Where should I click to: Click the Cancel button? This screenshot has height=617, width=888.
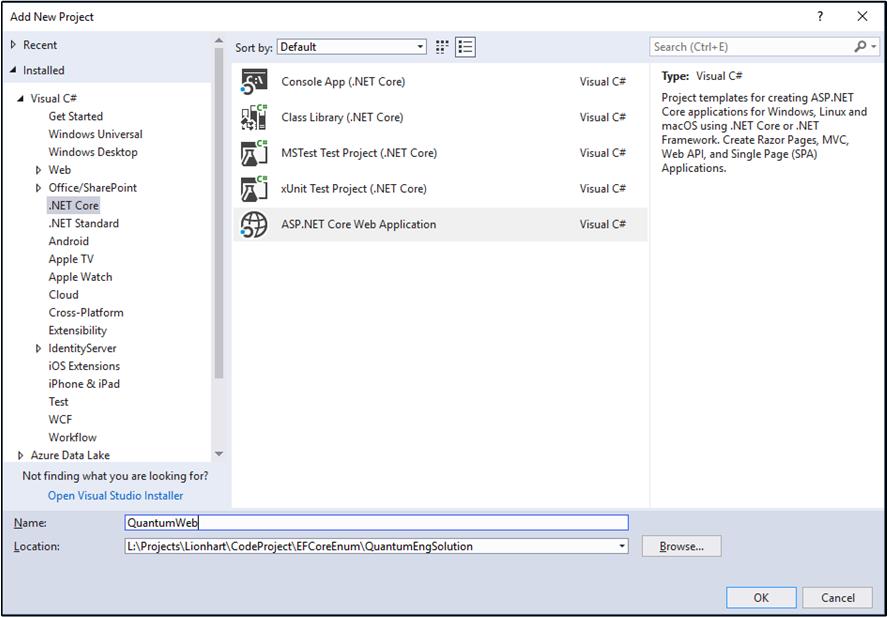tap(838, 598)
